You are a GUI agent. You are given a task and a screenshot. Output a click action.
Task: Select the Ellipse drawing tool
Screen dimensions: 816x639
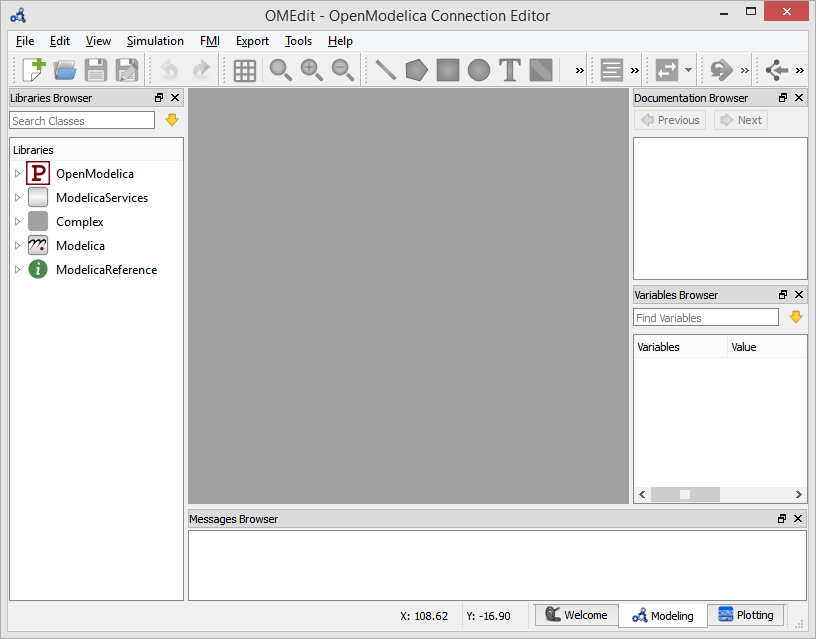(479, 70)
